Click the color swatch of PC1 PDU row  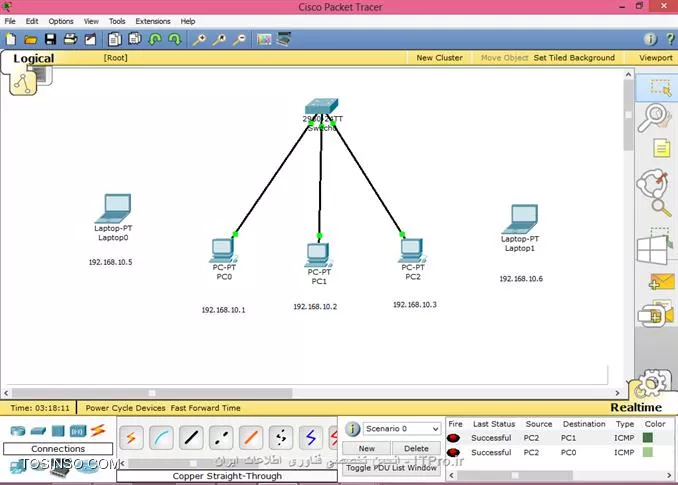[648, 438]
